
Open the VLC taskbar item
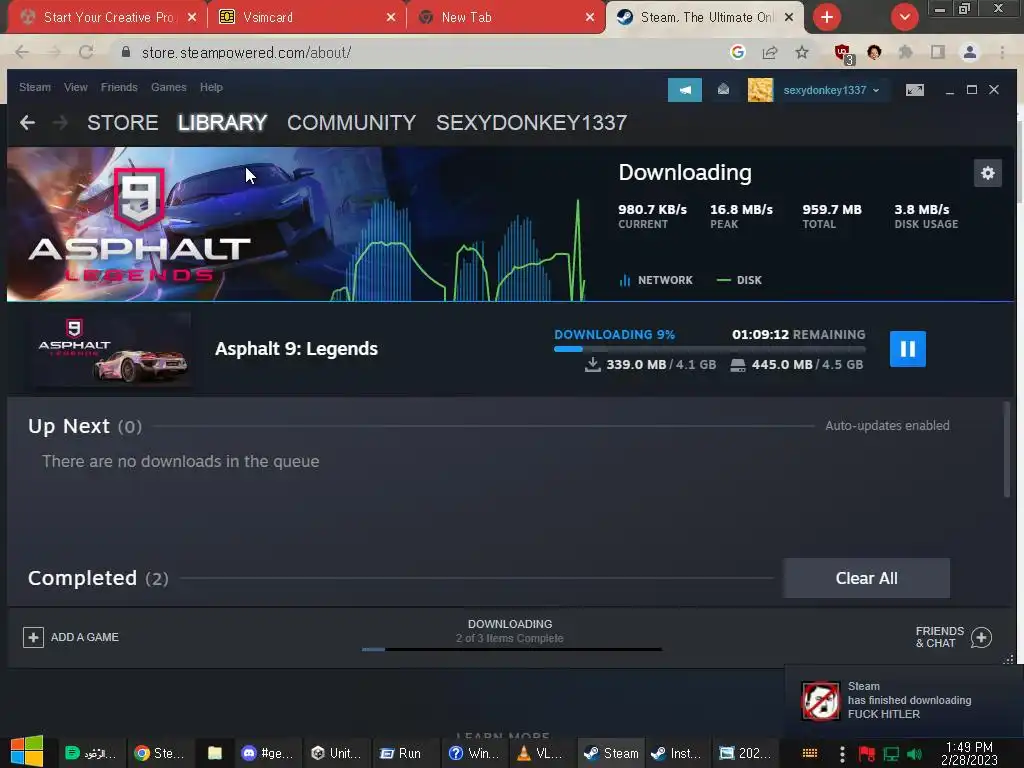tap(539, 753)
